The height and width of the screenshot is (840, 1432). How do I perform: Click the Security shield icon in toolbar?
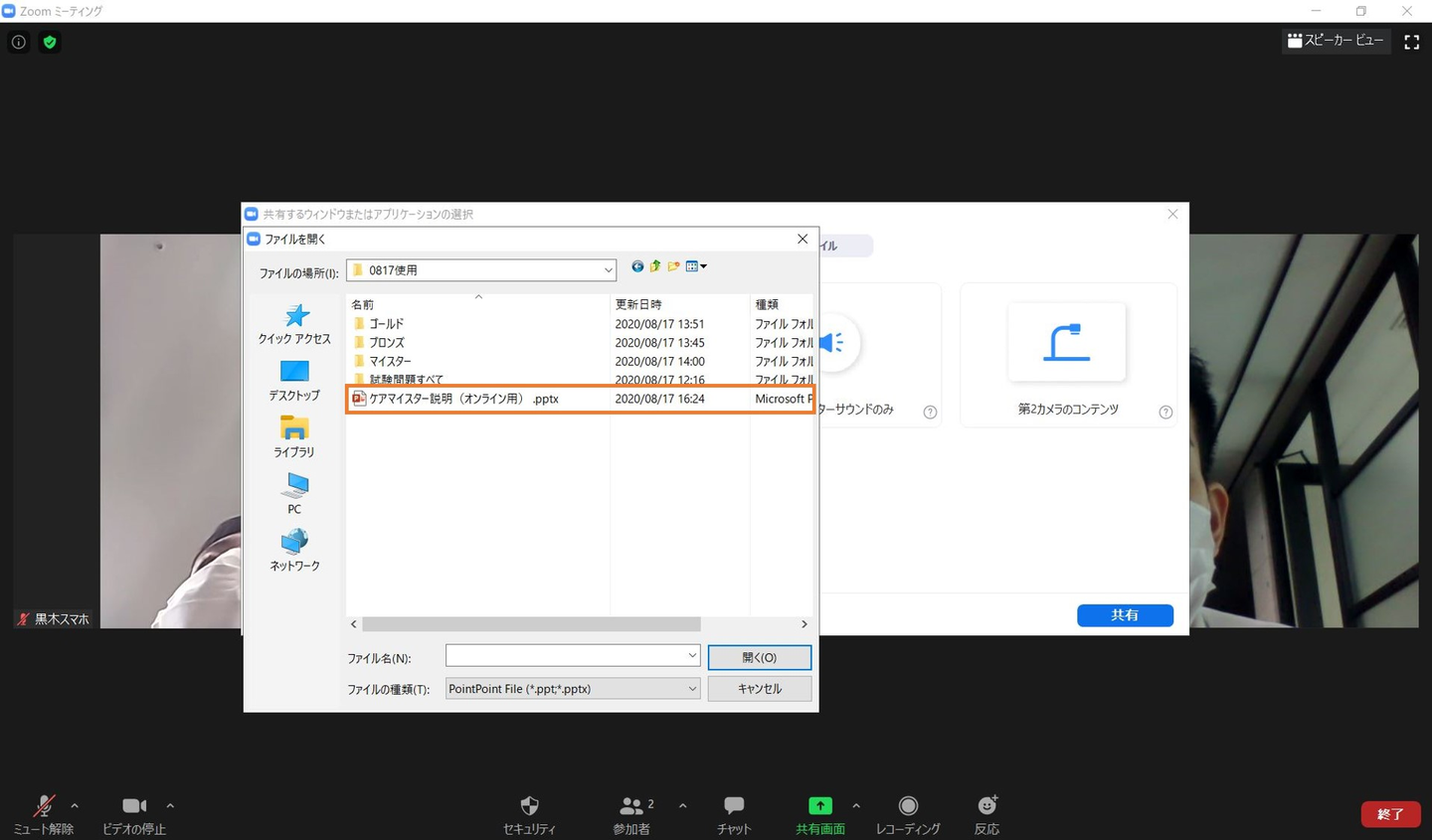click(x=529, y=806)
